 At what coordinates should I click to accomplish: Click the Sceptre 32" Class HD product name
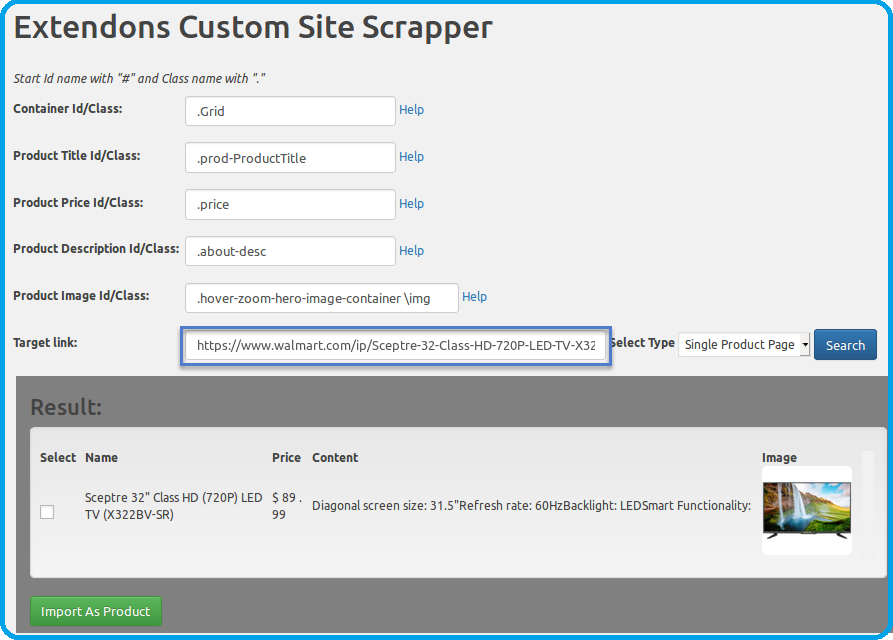tap(173, 506)
